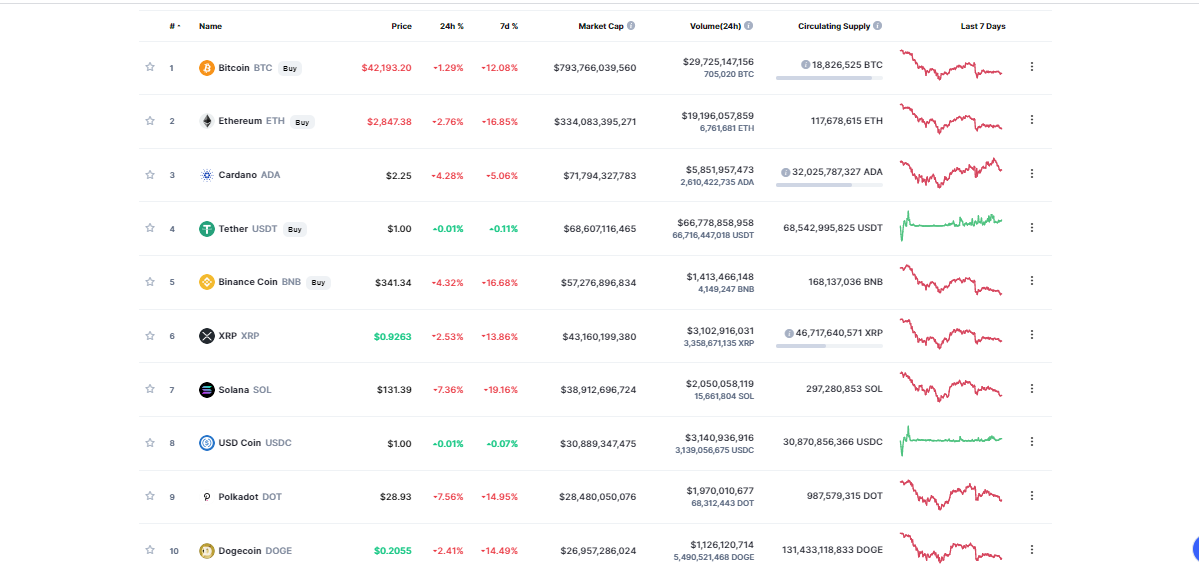Open the Solana row options menu

tap(1032, 388)
